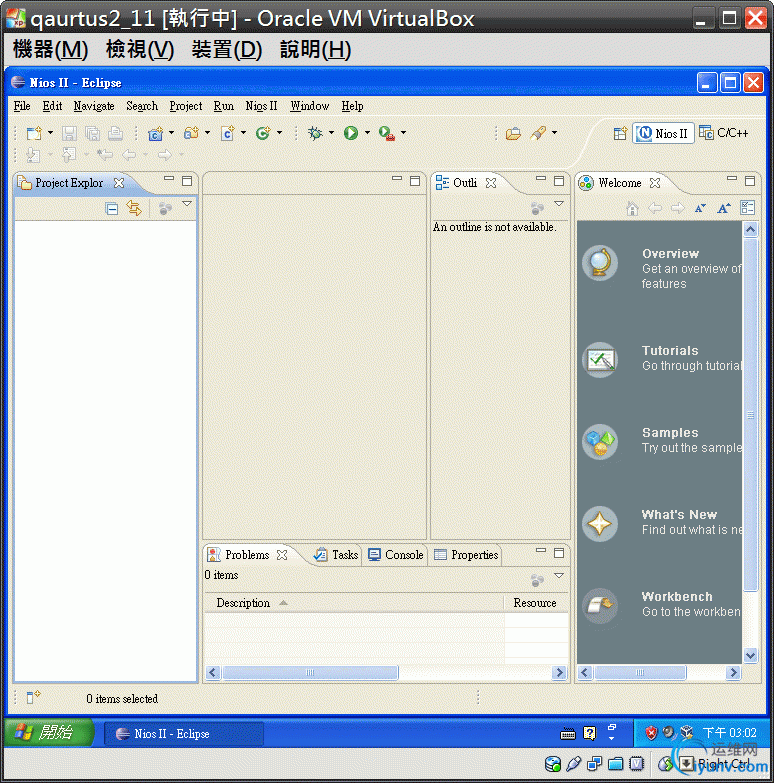Click the Save All toolbar icon
Viewport: 774px width, 783px height.
[x=92, y=133]
